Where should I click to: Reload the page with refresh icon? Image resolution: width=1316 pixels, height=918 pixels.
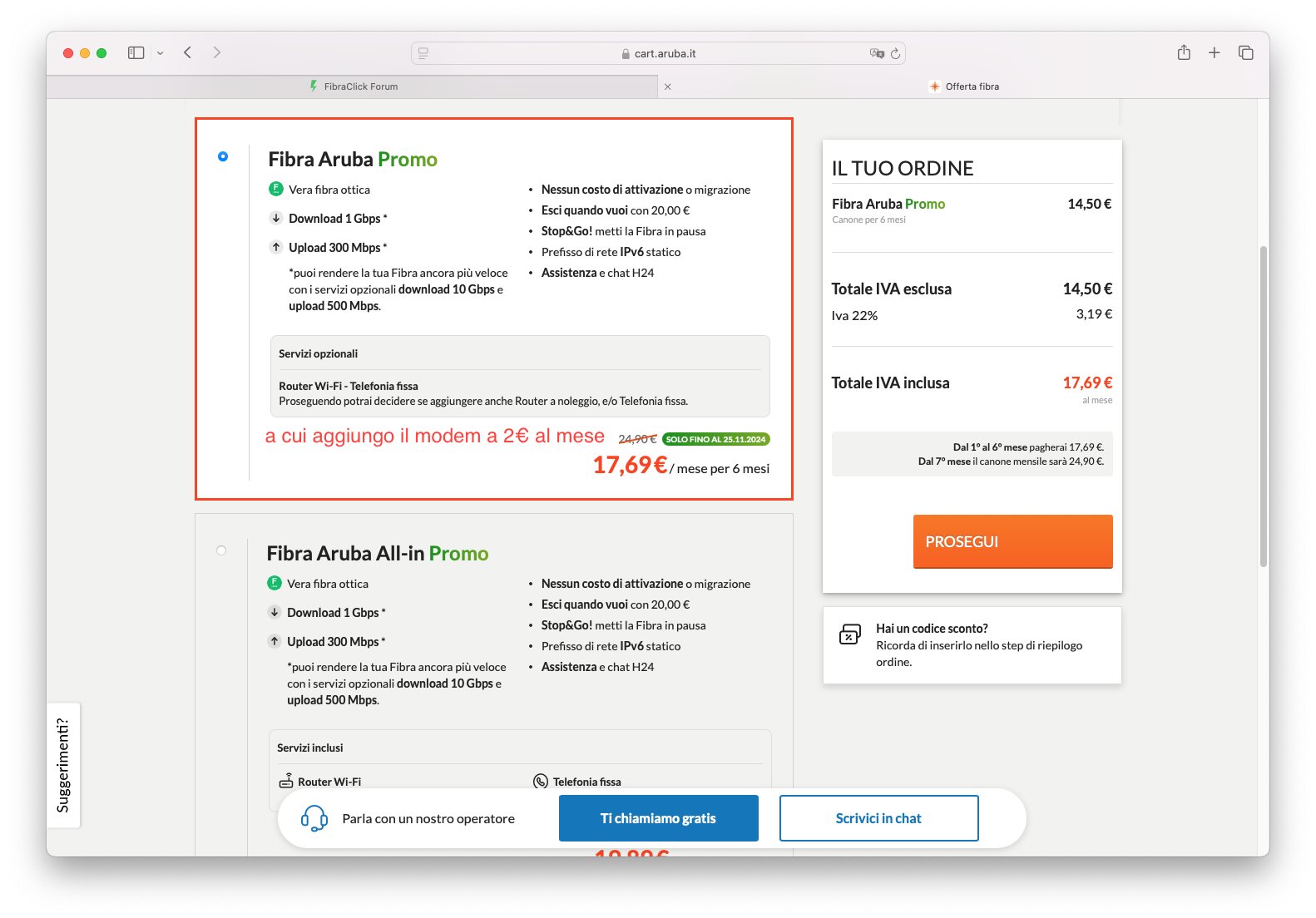896,53
